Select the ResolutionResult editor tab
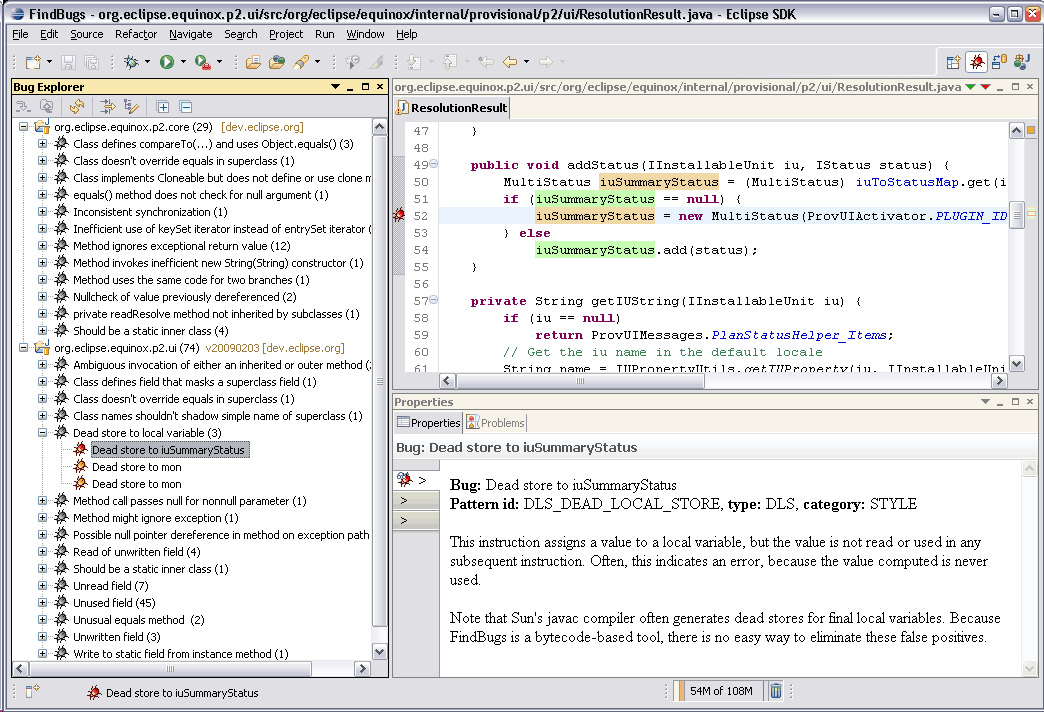1044x712 pixels. tap(452, 108)
